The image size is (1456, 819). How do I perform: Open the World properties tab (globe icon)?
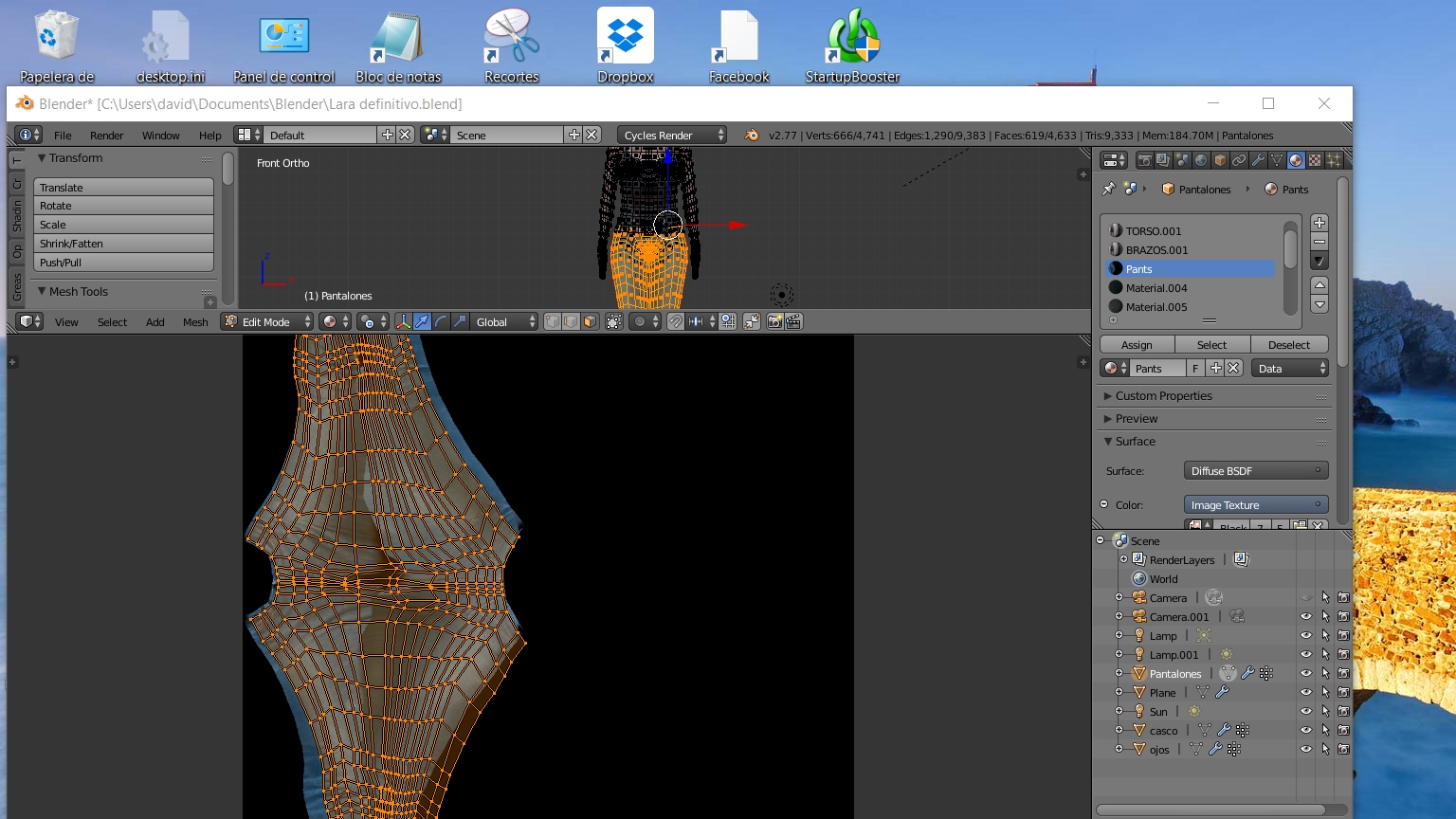click(1201, 160)
